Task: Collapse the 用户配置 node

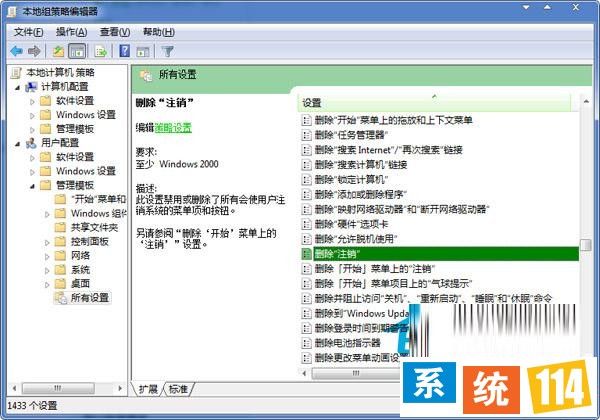Action: click(17, 144)
